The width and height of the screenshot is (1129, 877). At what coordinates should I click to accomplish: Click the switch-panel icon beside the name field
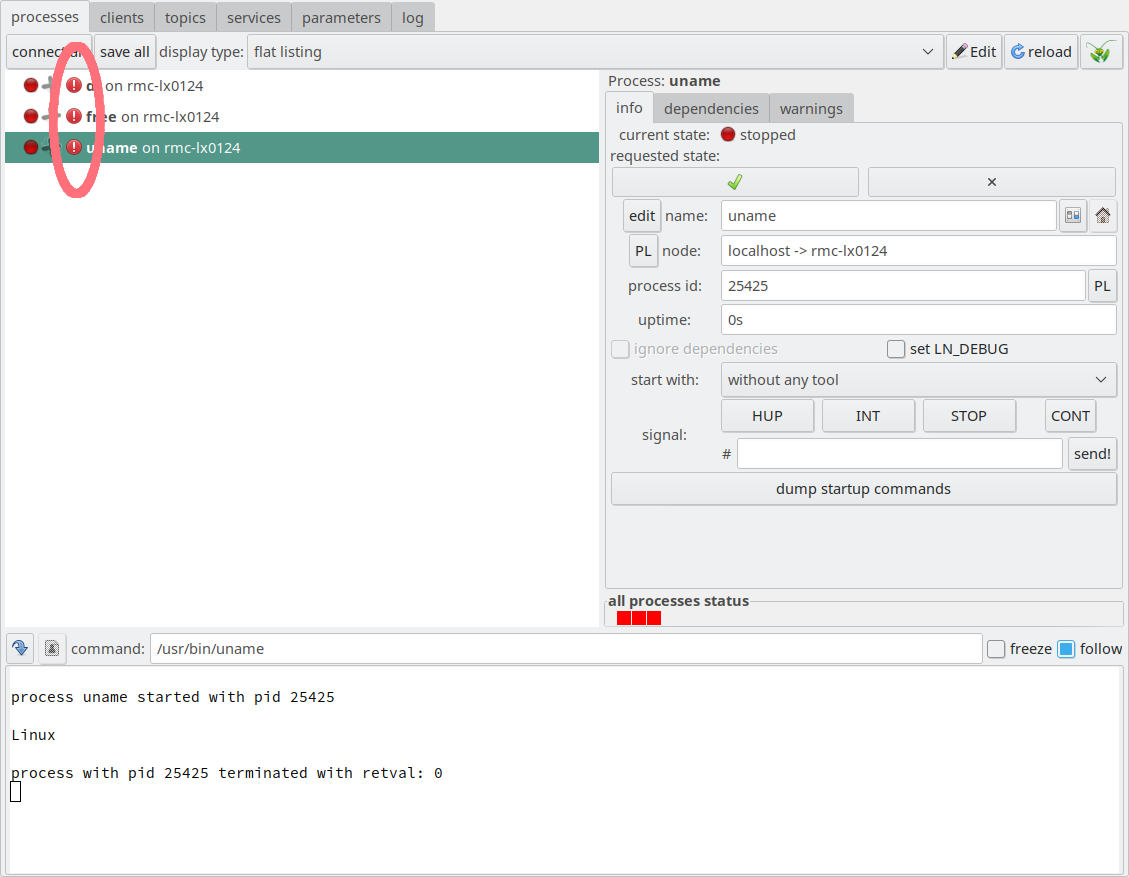pyautogui.click(x=1073, y=215)
